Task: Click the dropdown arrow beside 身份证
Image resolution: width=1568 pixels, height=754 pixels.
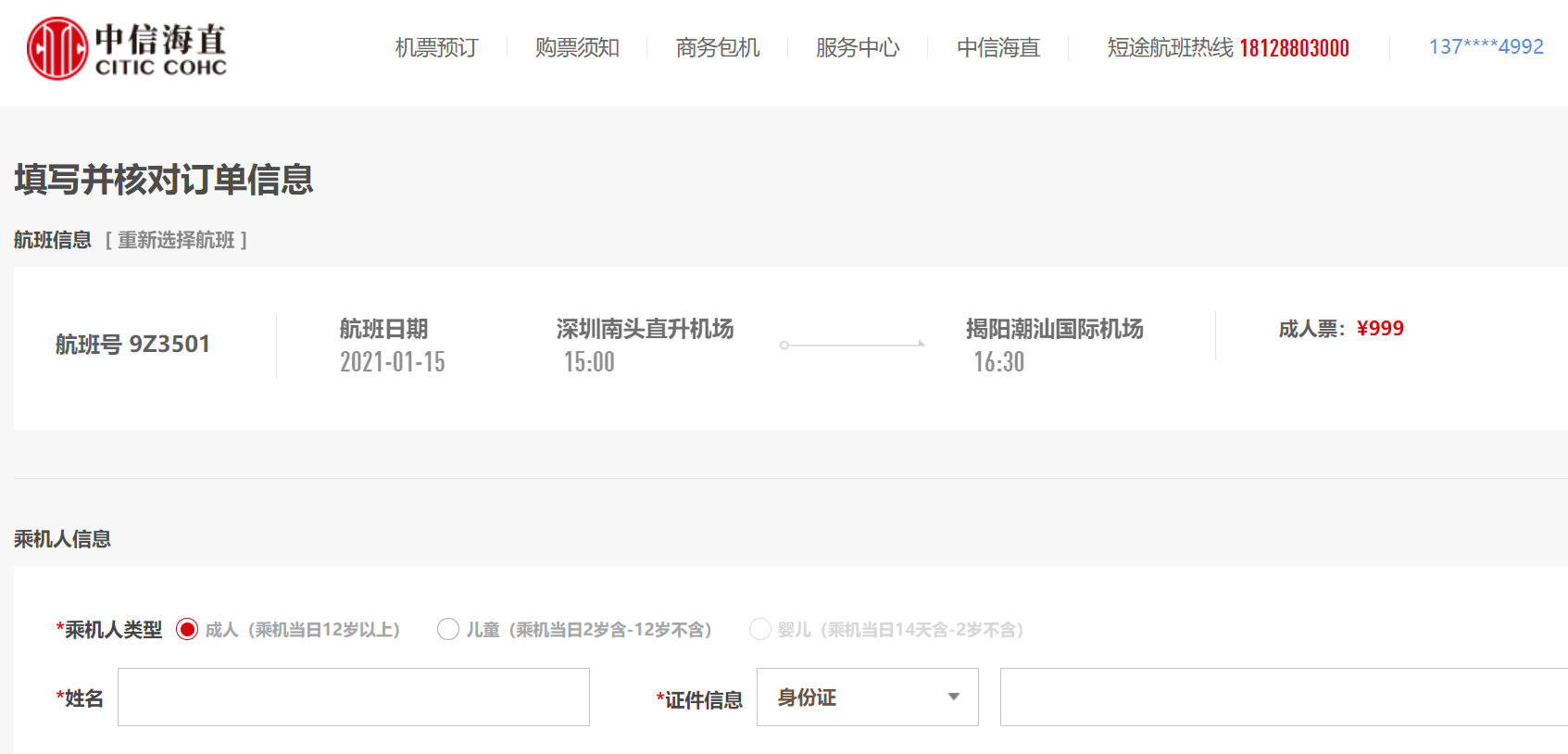Action: pyautogui.click(x=954, y=697)
